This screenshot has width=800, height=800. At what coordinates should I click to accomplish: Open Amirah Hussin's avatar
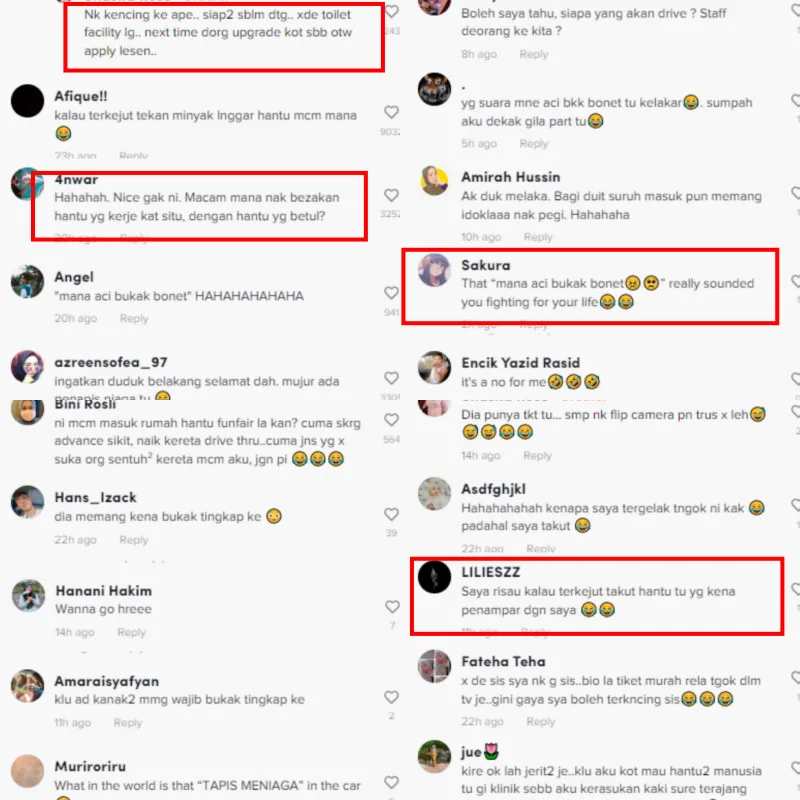tap(434, 181)
